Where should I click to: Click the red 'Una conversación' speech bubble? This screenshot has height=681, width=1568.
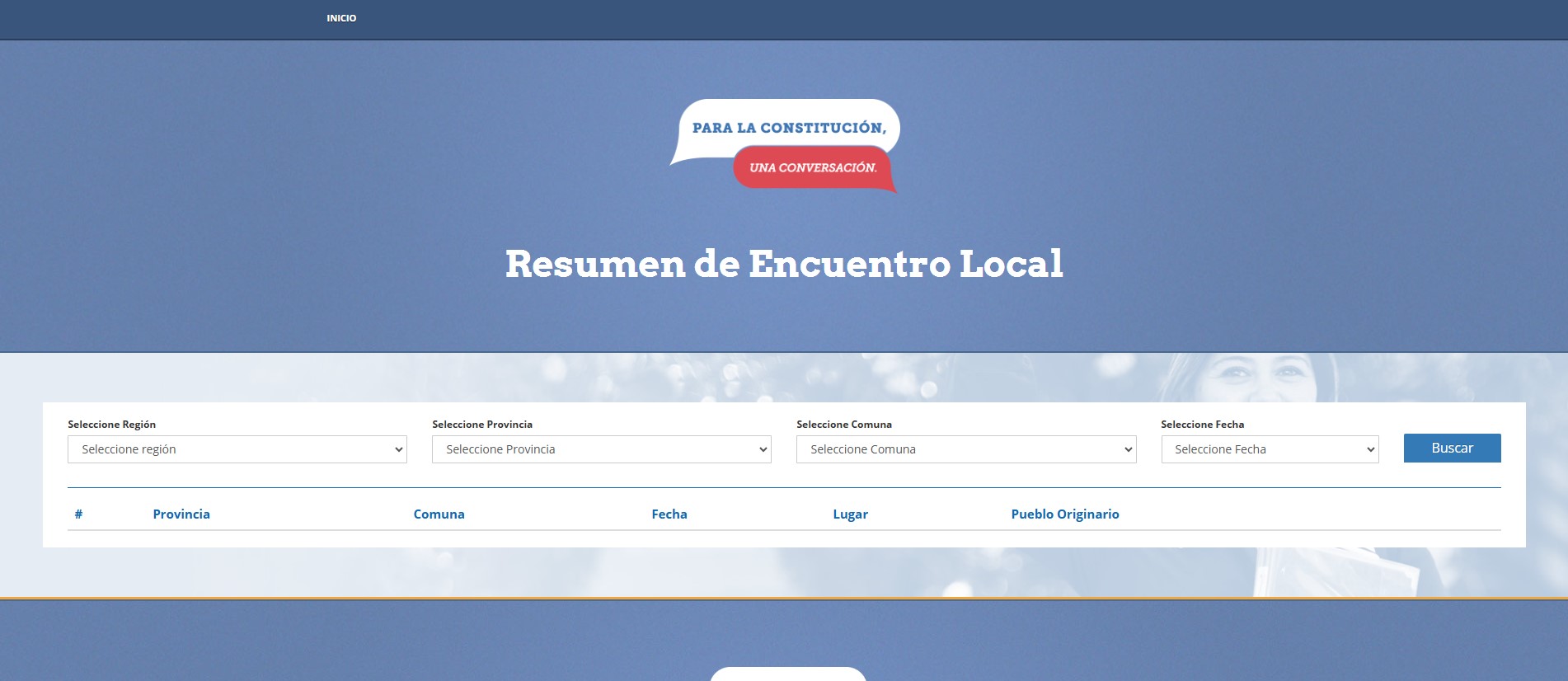point(812,168)
